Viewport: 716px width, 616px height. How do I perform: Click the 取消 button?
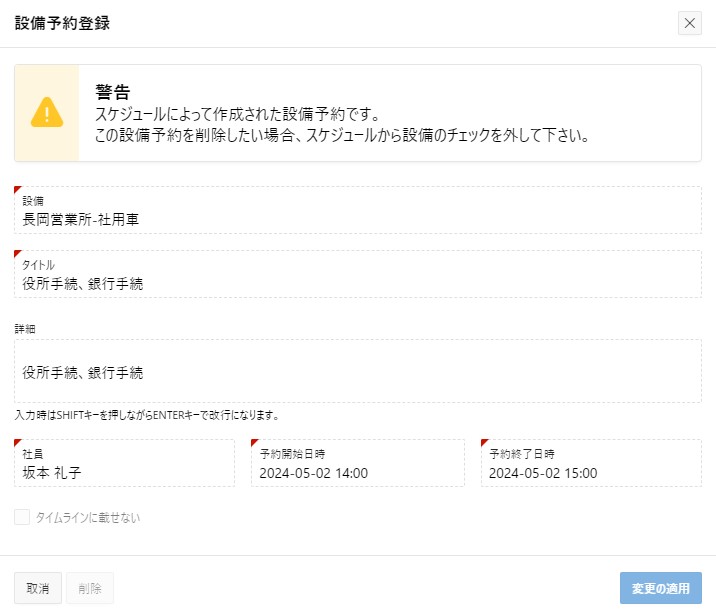click(x=38, y=588)
